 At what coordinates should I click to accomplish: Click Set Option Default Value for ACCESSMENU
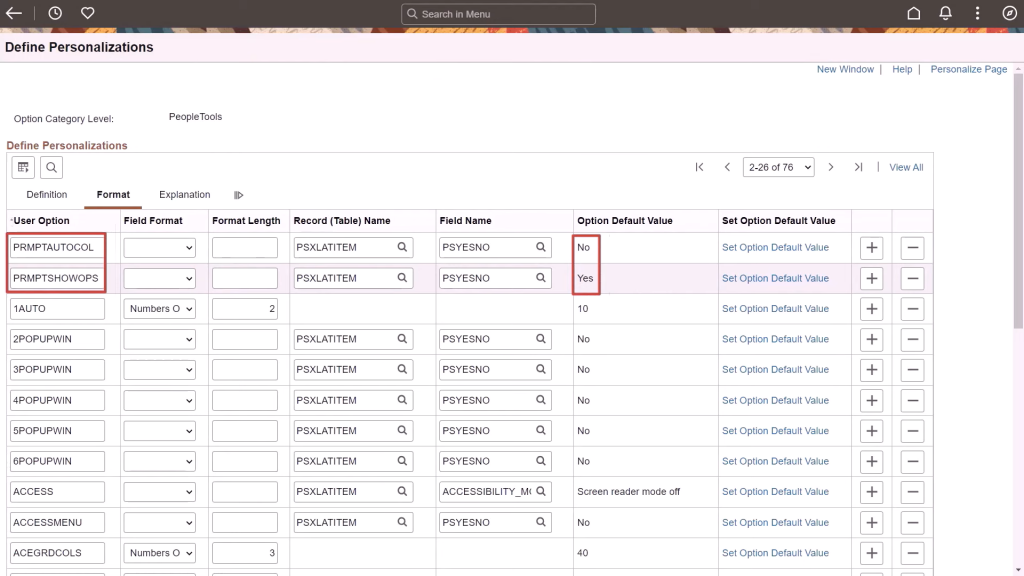(775, 522)
